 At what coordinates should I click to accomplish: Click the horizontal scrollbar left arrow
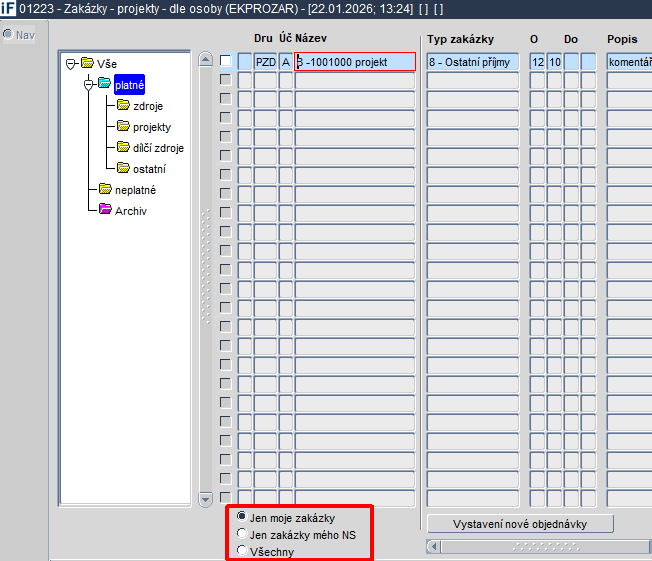(x=433, y=546)
